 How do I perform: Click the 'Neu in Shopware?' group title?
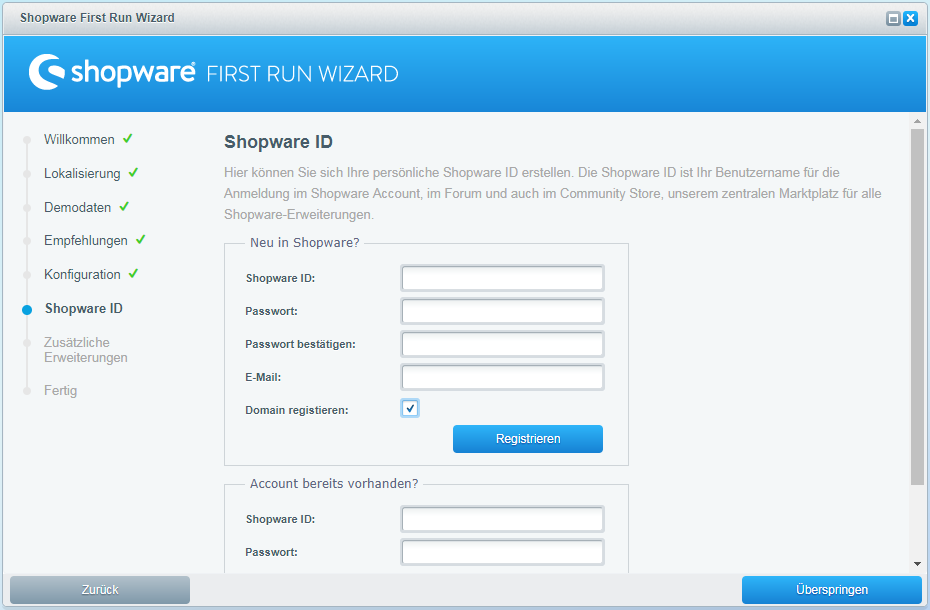pos(305,243)
